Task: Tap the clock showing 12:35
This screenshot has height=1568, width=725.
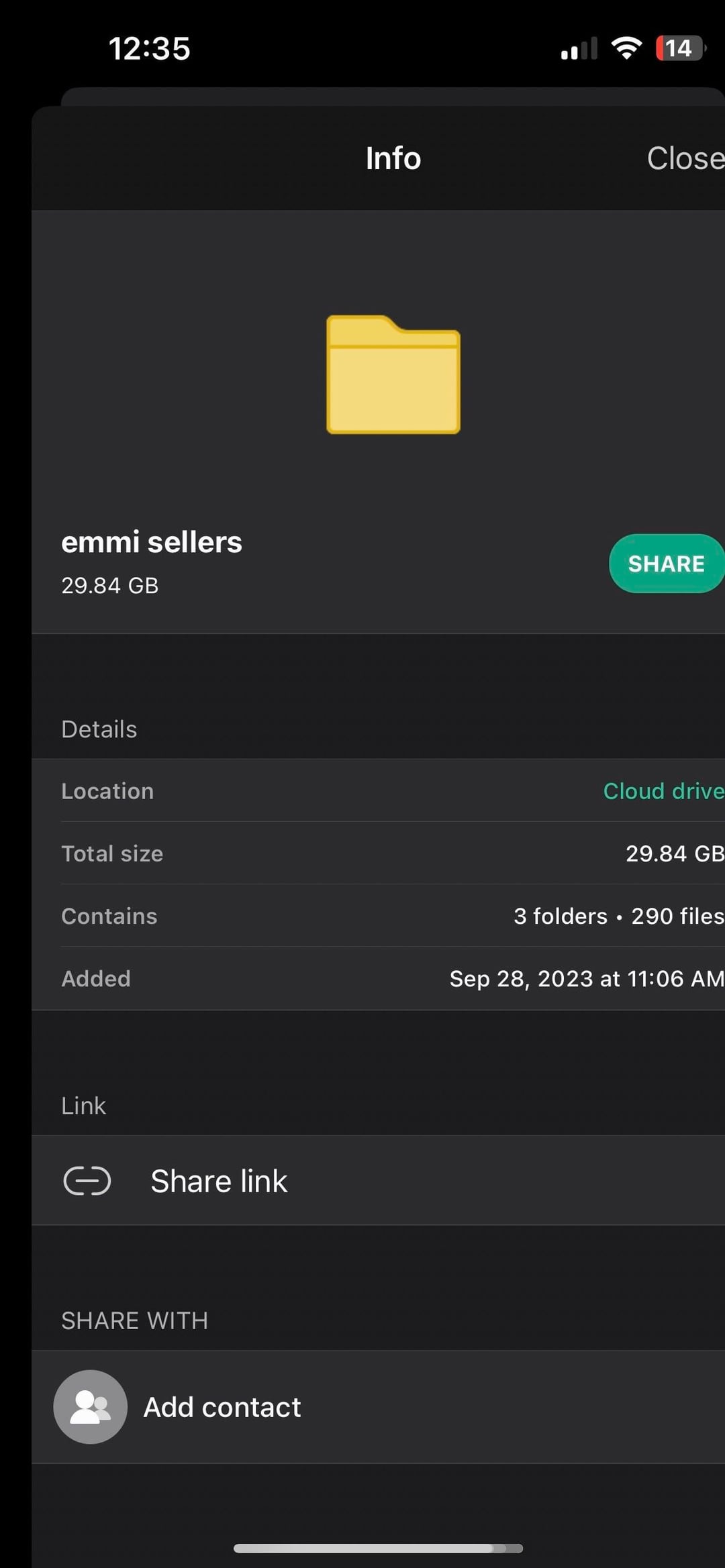Action: pyautogui.click(x=149, y=48)
